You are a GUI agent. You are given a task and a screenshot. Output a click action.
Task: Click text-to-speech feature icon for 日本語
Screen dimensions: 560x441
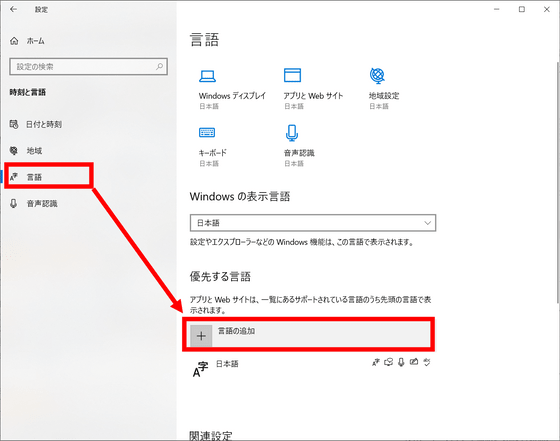(x=388, y=362)
